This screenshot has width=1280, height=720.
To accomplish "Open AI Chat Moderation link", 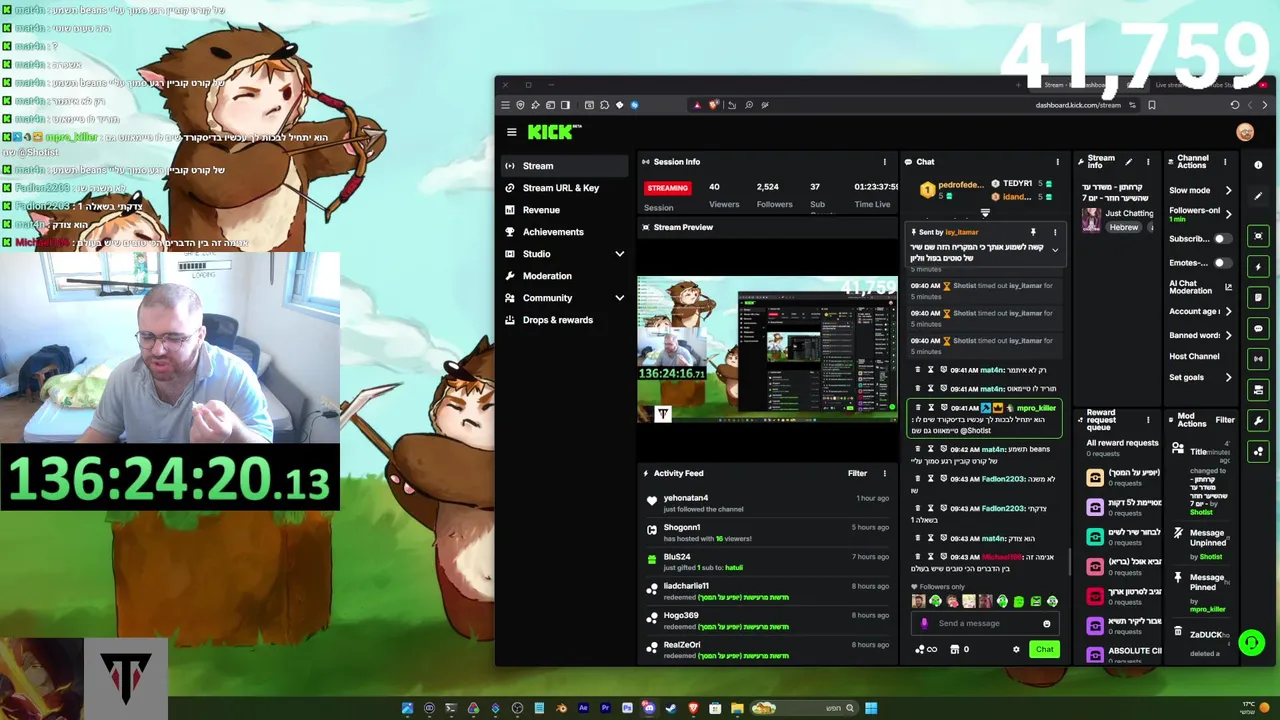I will coord(1228,287).
